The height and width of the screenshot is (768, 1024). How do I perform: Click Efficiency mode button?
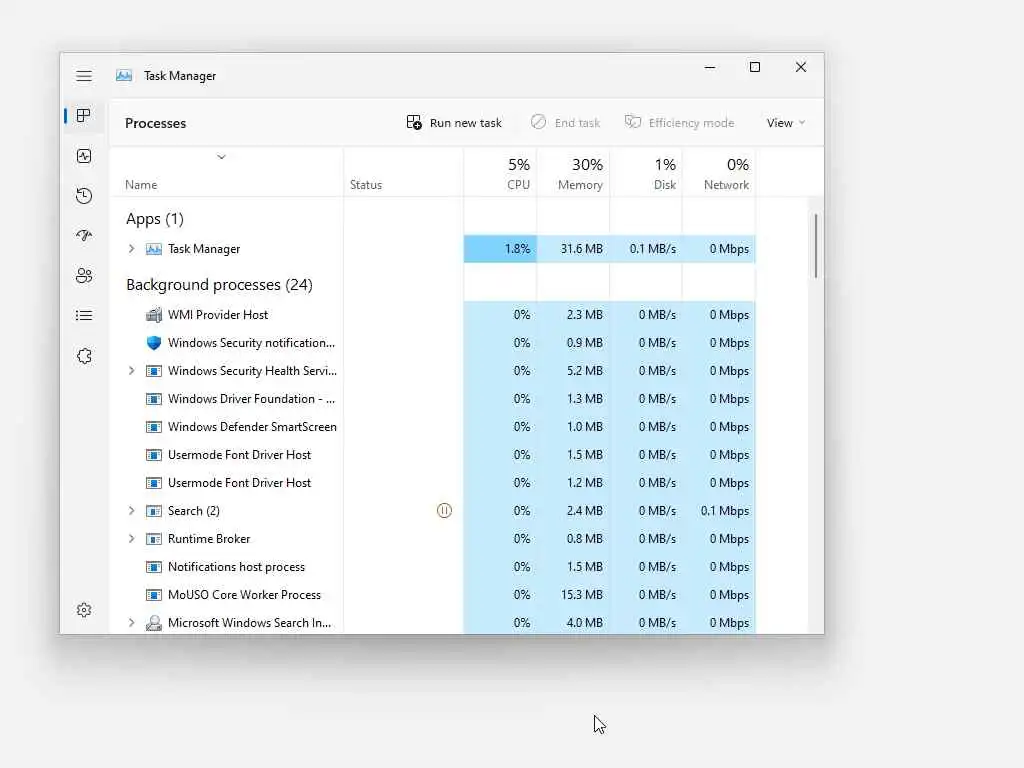click(x=679, y=123)
